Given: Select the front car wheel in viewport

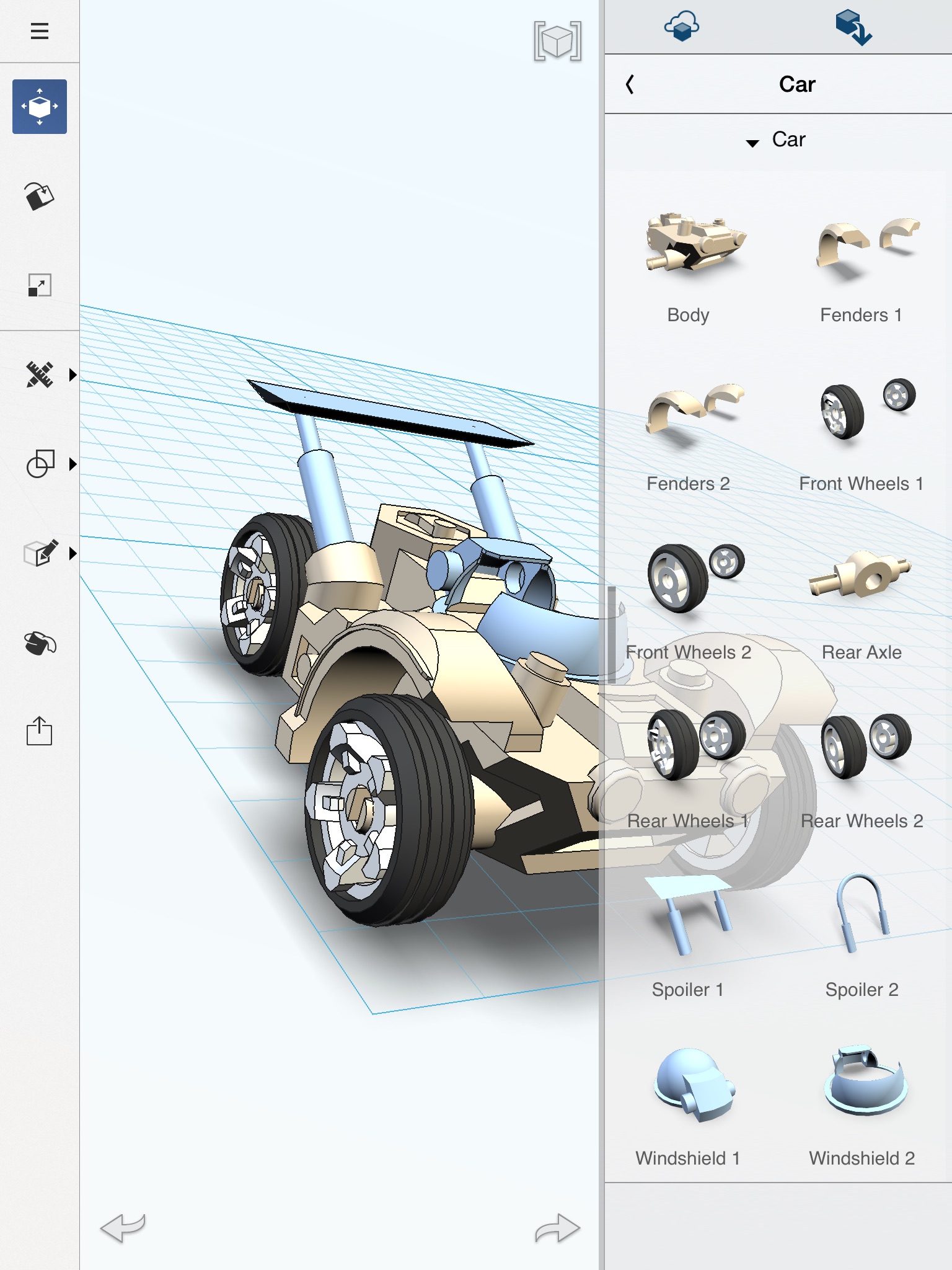Looking at the screenshot, I should point(389,810).
